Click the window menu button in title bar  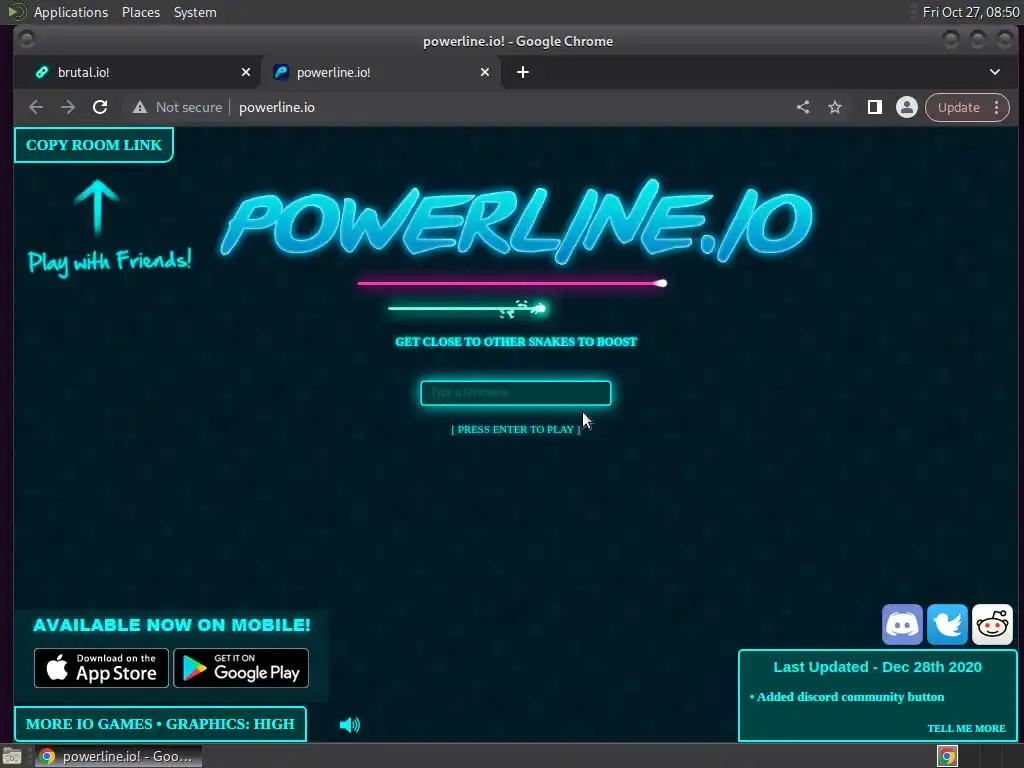pos(27,40)
